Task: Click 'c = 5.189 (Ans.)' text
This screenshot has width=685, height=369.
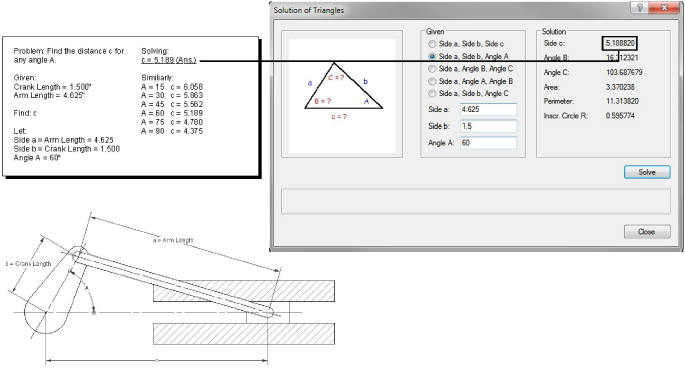Action: click(x=169, y=60)
